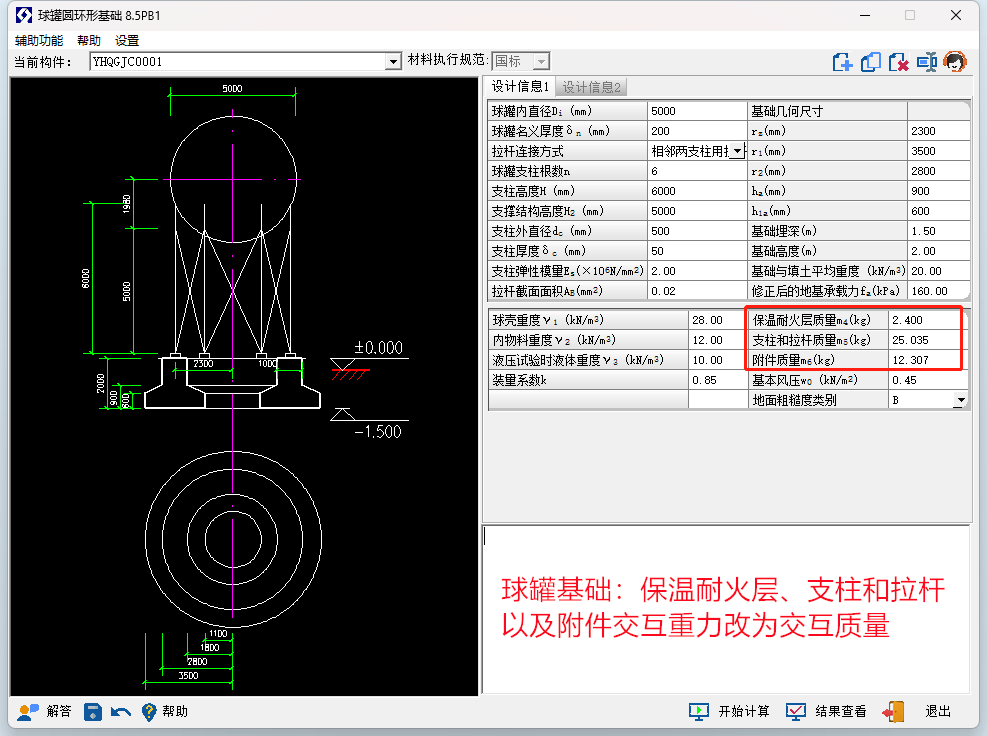Click the ra(mm) value field showing 2300
The image size is (987, 736).
(x=939, y=131)
